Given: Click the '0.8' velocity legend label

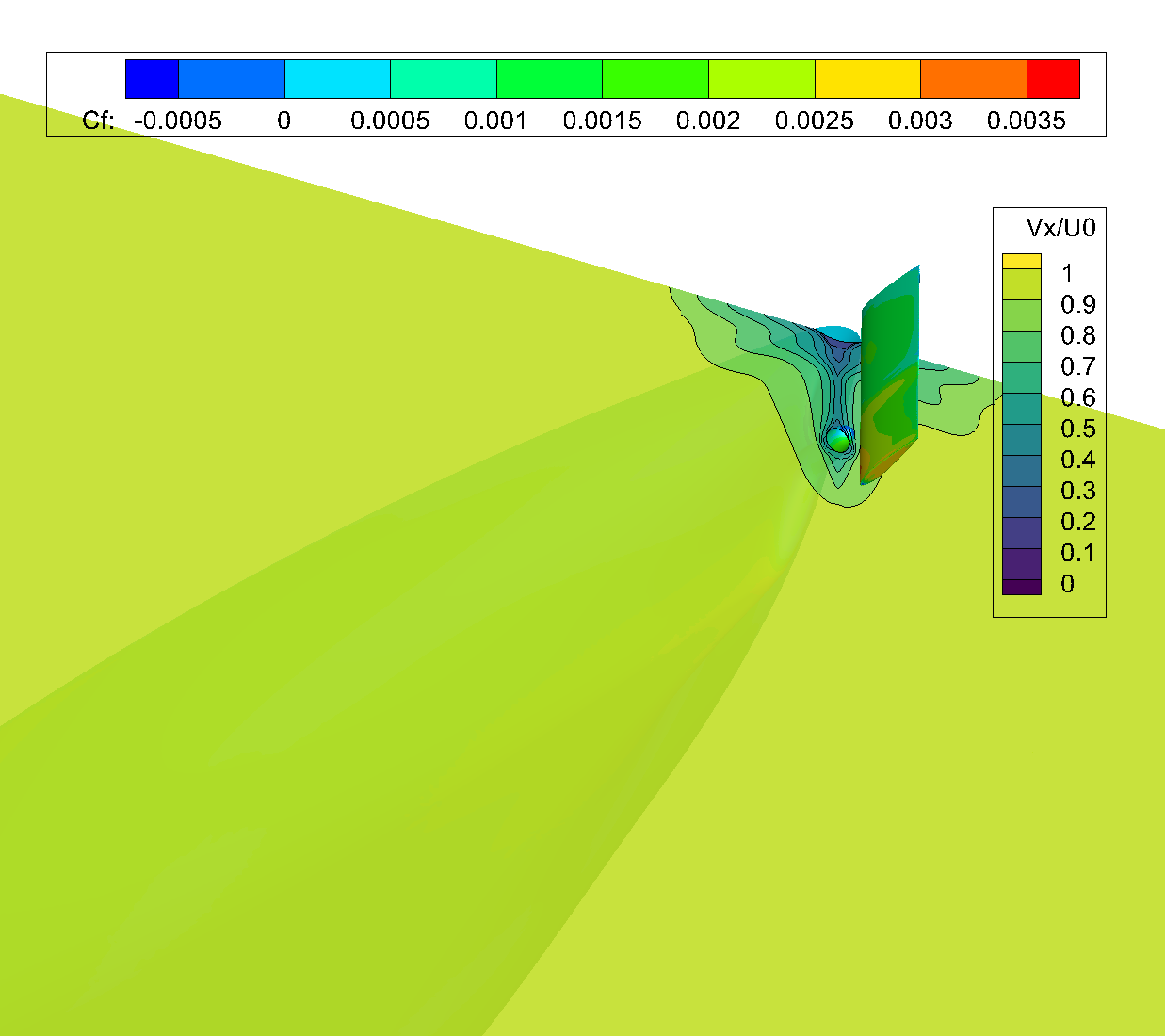Looking at the screenshot, I should (x=1078, y=335).
